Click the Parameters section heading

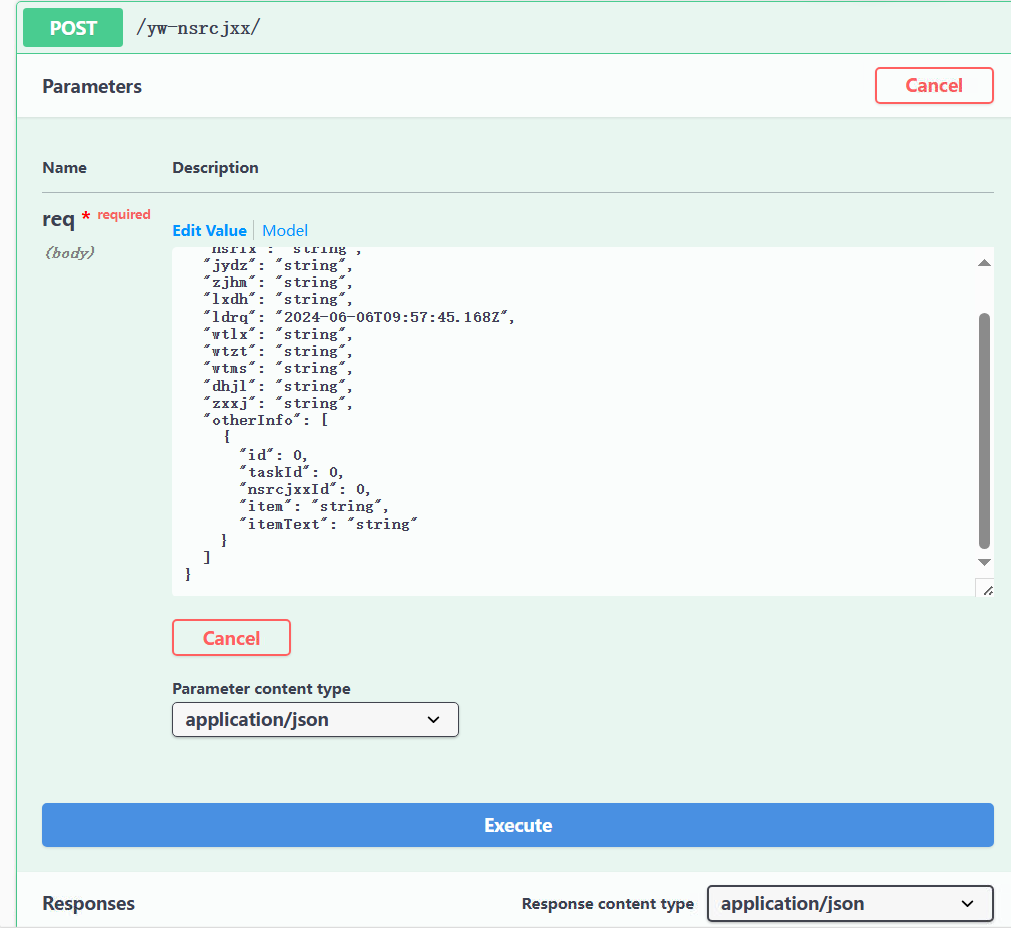coord(92,86)
